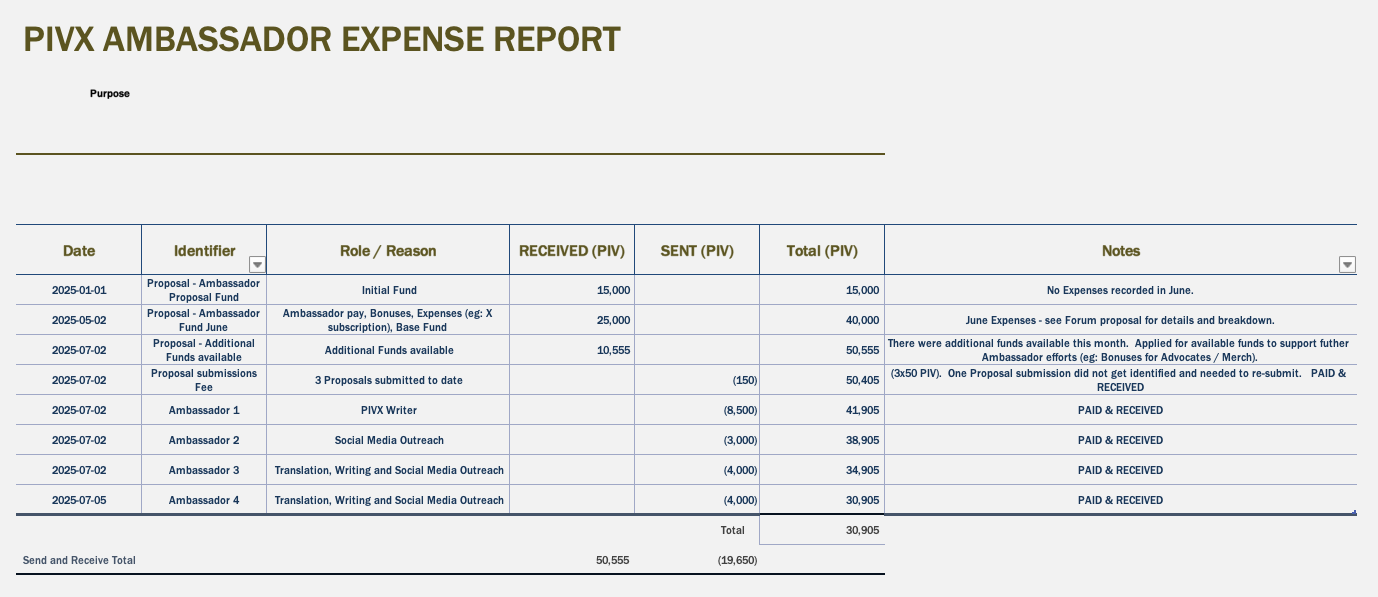
Task: Click the Notes column header text
Action: (x=1121, y=251)
